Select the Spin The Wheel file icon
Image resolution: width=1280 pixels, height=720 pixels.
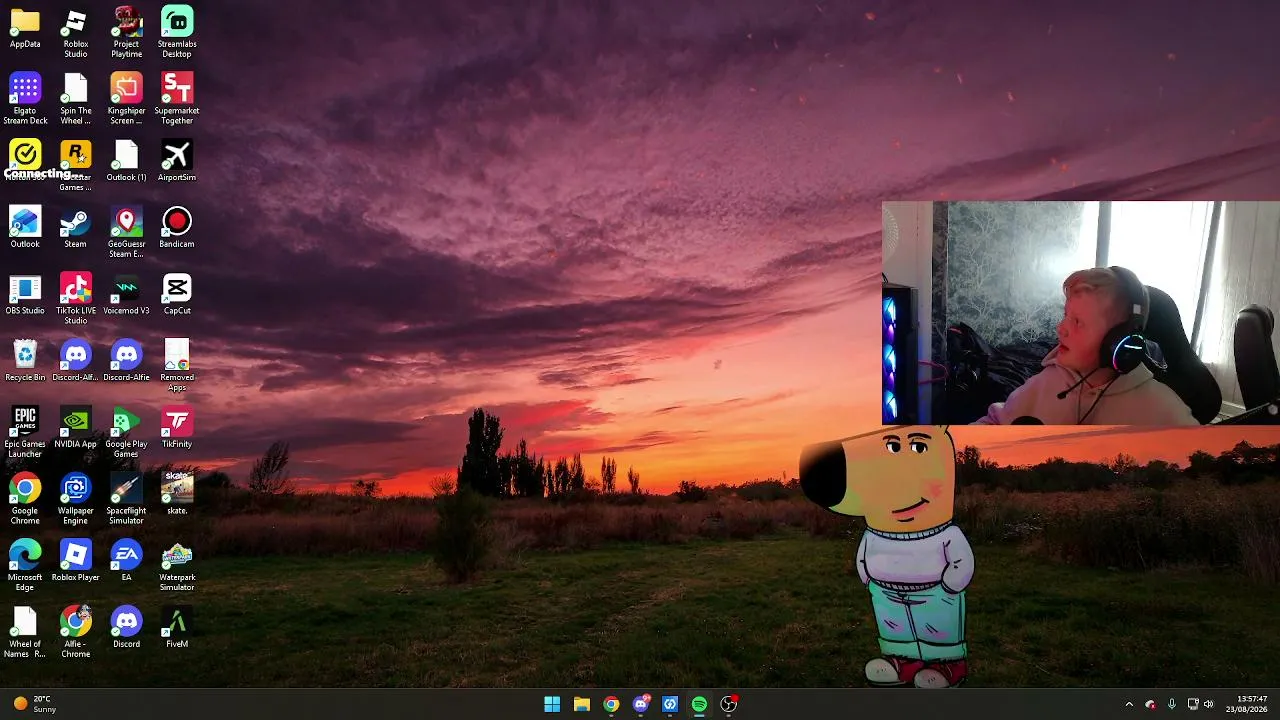tap(76, 89)
